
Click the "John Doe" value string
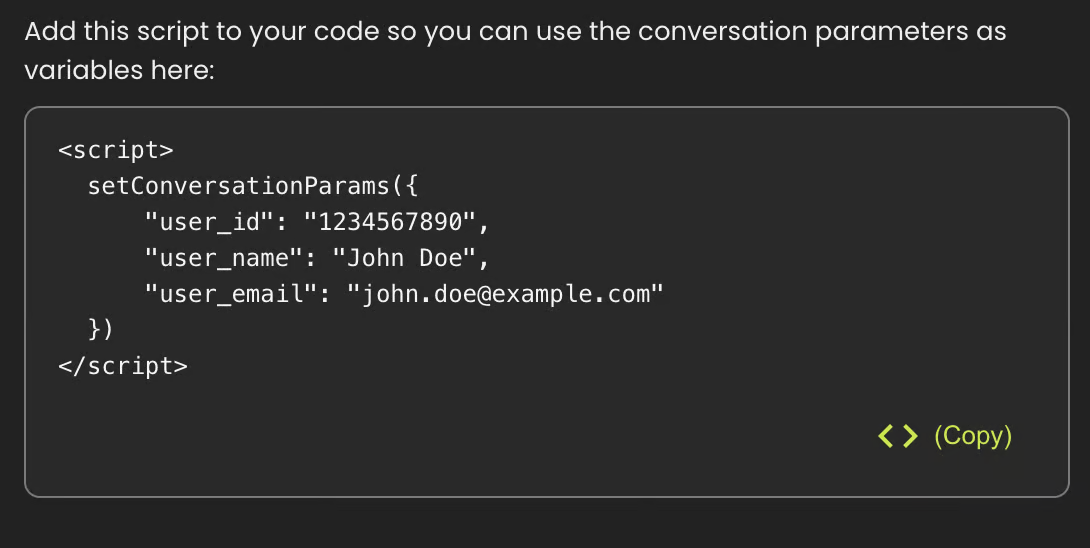(x=404, y=258)
